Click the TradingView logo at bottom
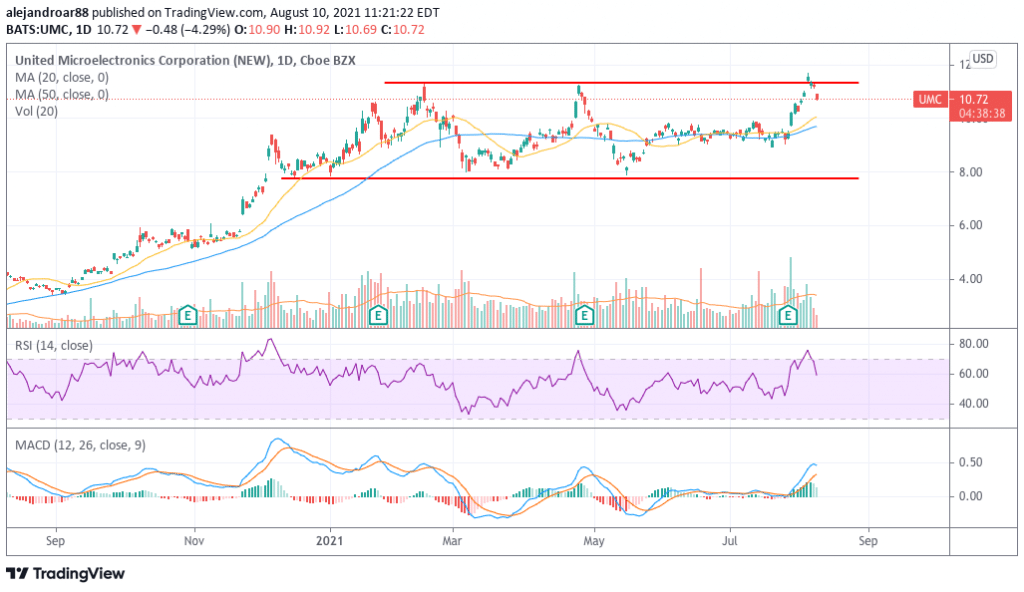This screenshot has width=1024, height=592. click(65, 574)
